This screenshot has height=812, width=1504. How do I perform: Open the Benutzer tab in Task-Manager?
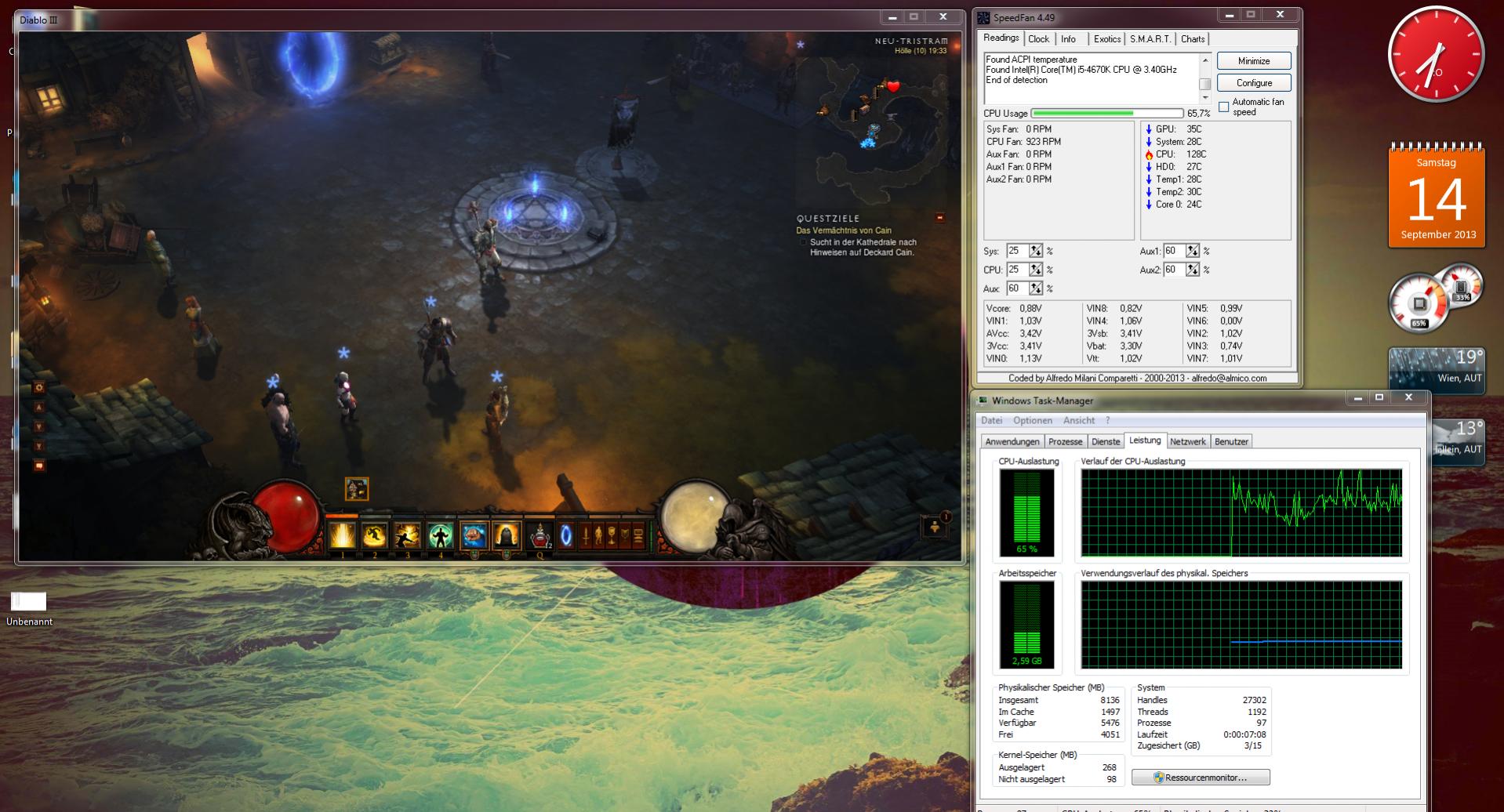click(x=1231, y=442)
